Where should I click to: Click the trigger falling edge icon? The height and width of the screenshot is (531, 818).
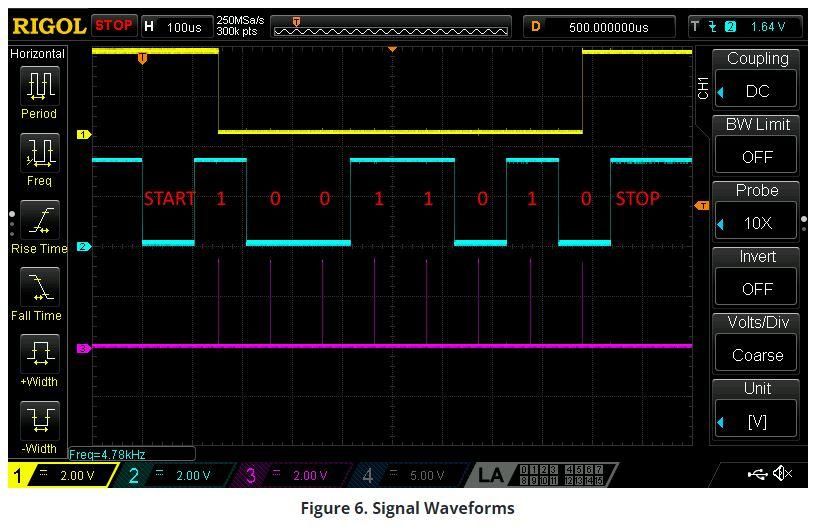pyautogui.click(x=713, y=27)
